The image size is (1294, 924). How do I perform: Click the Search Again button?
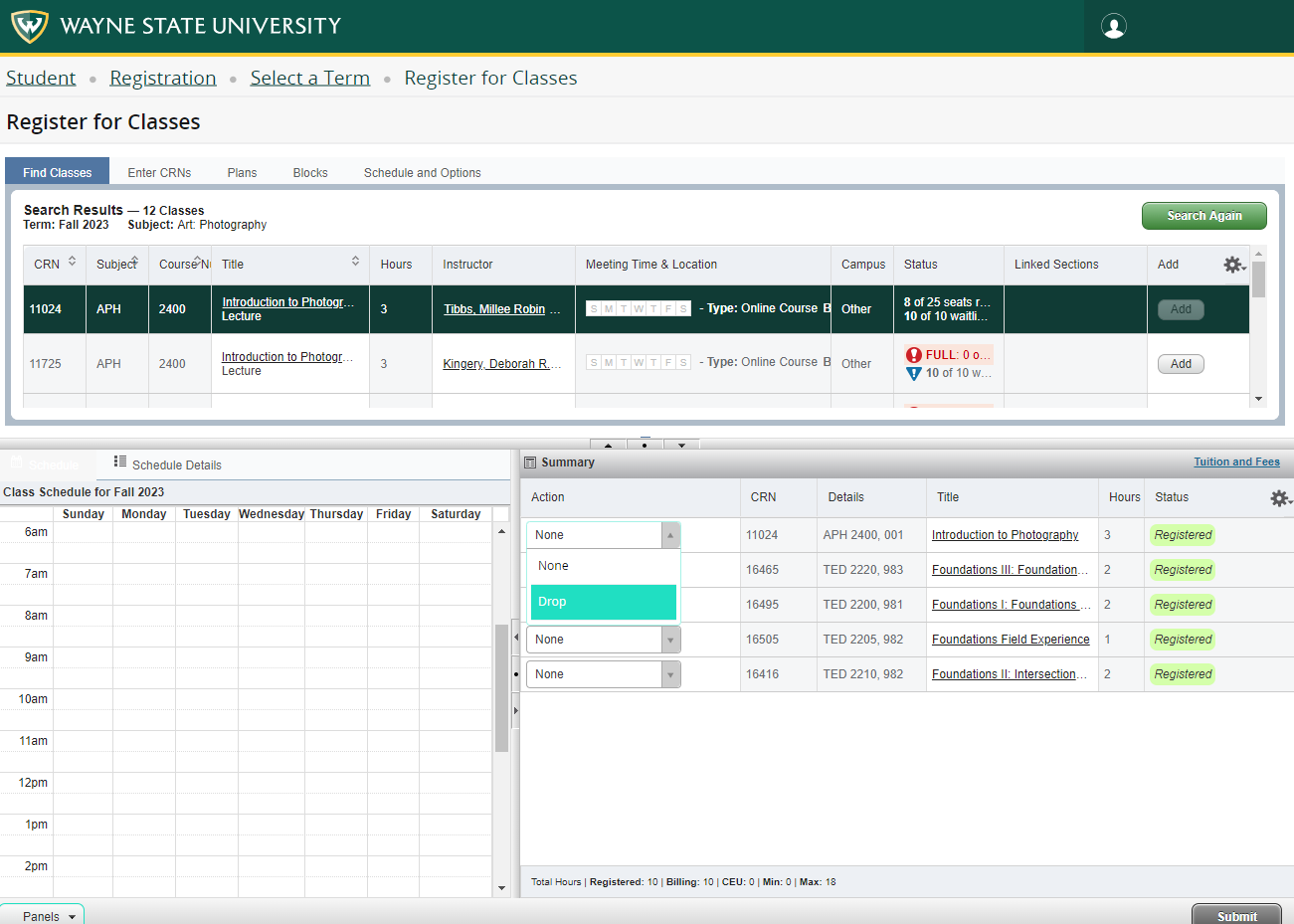(x=1204, y=216)
